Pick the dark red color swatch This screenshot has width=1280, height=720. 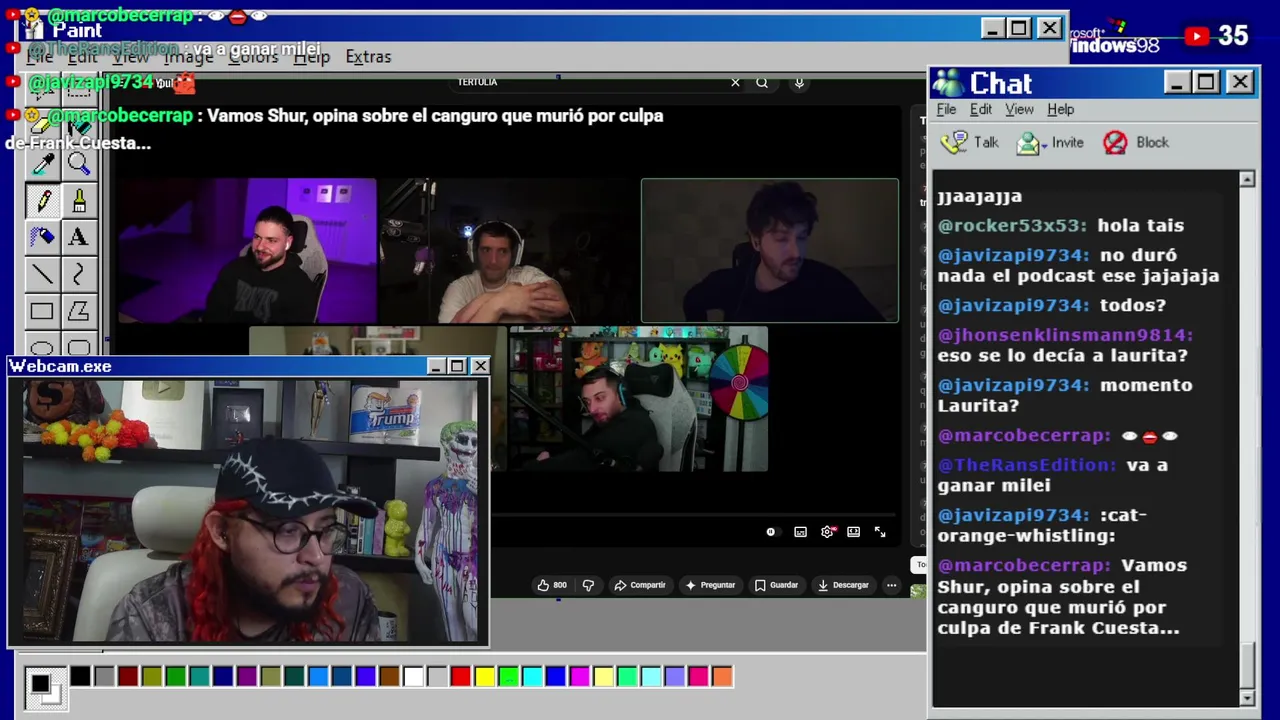click(128, 677)
